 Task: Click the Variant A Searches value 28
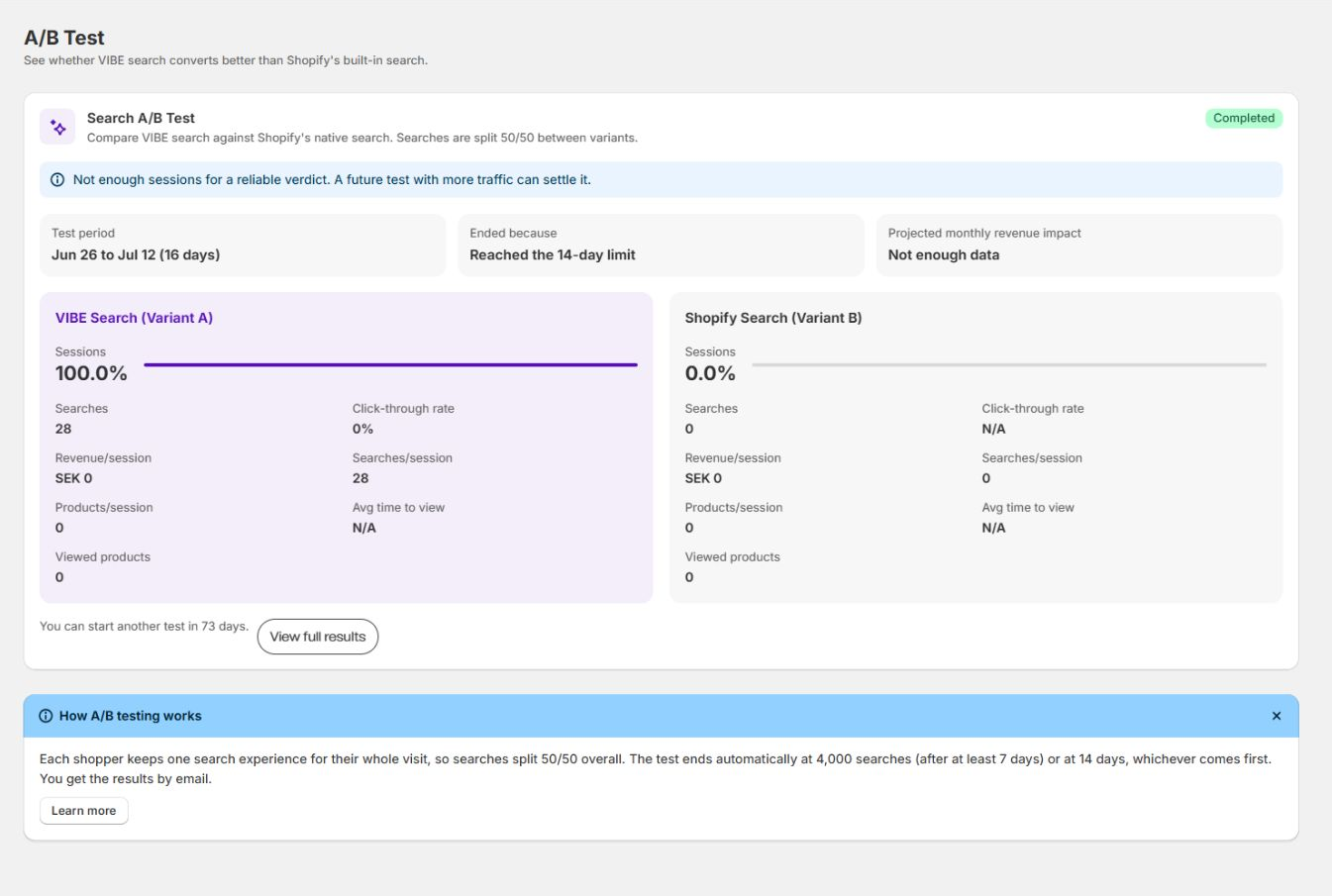tap(63, 429)
